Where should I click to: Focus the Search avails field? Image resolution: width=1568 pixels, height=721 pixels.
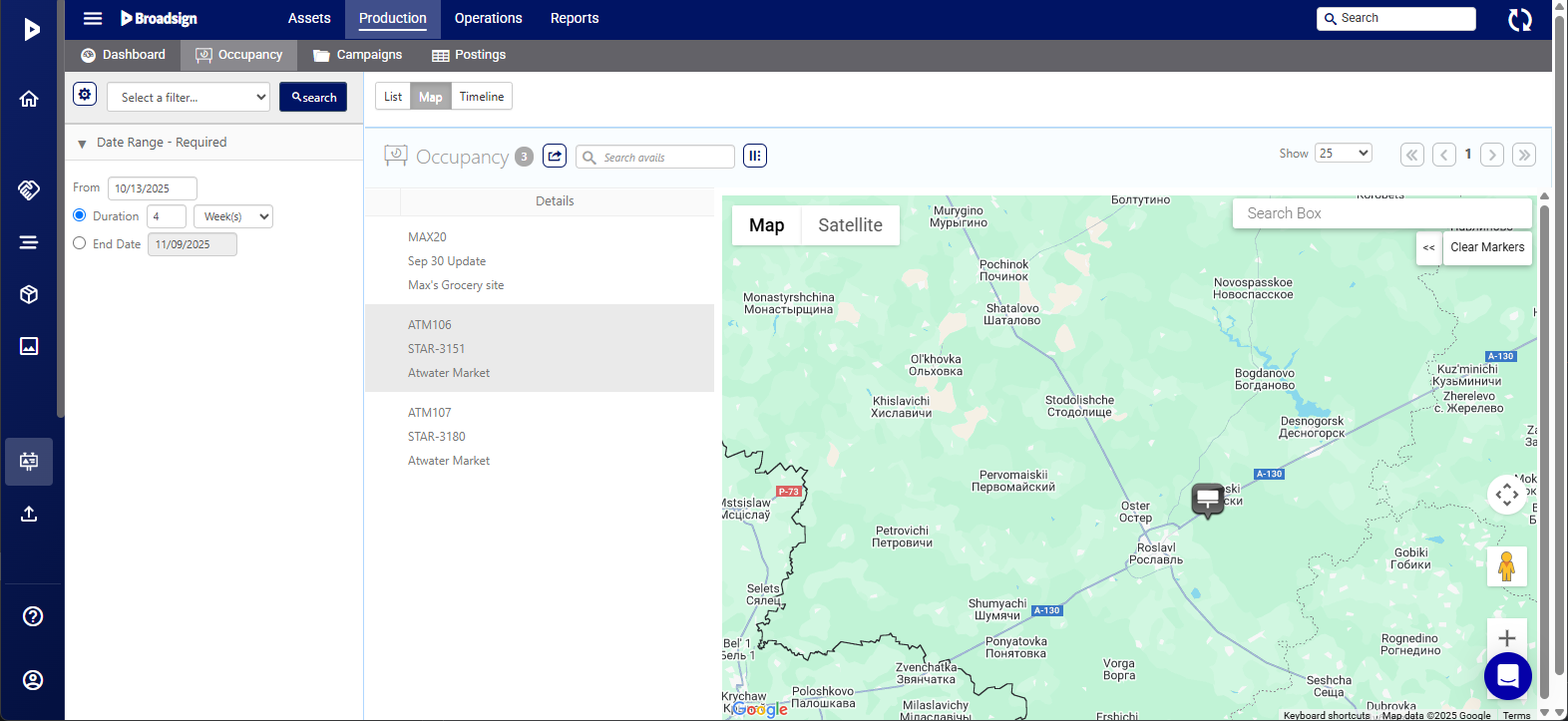click(x=655, y=157)
